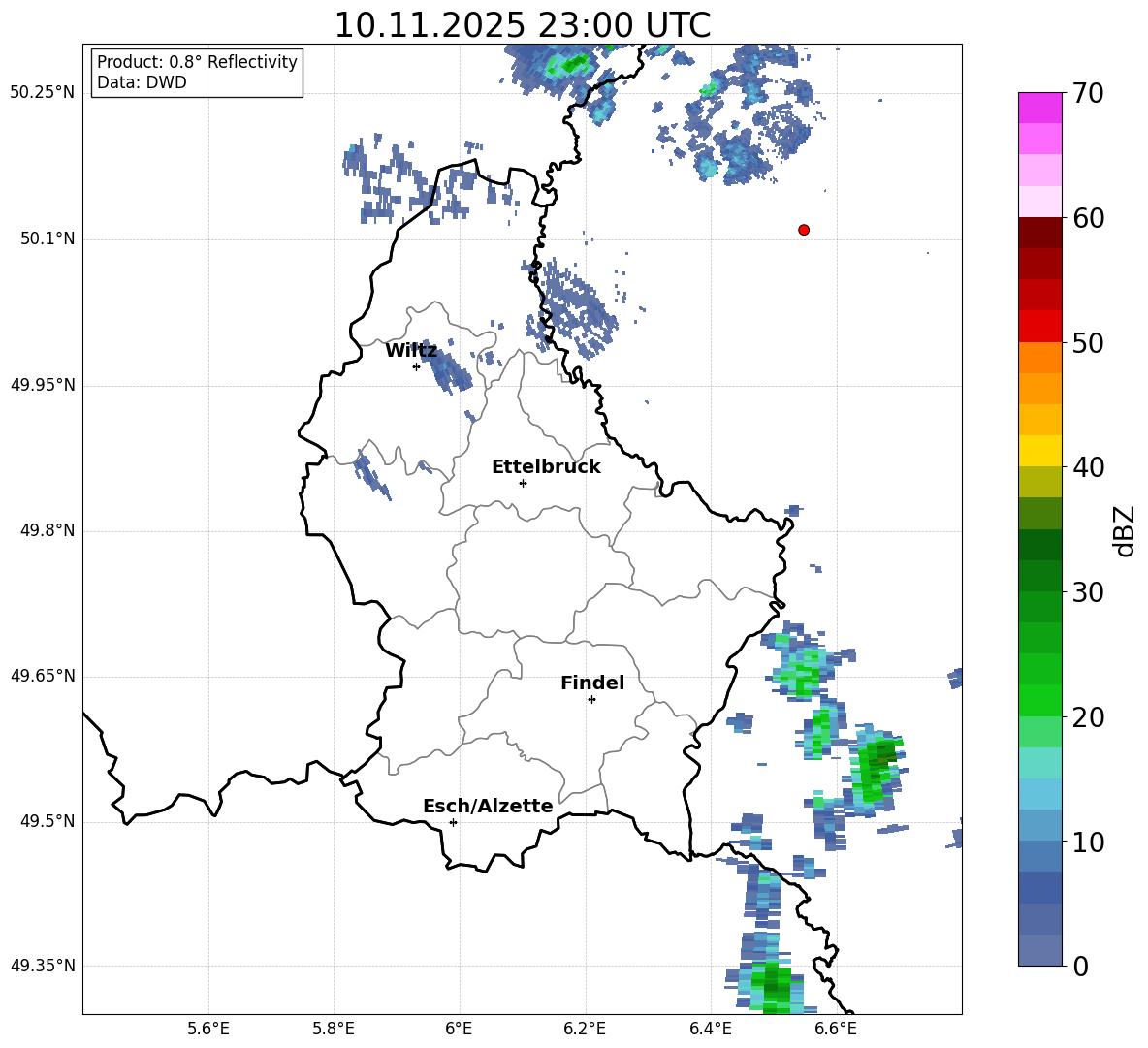
Task: Click the Wiltz station cross marker
Action: point(417,366)
